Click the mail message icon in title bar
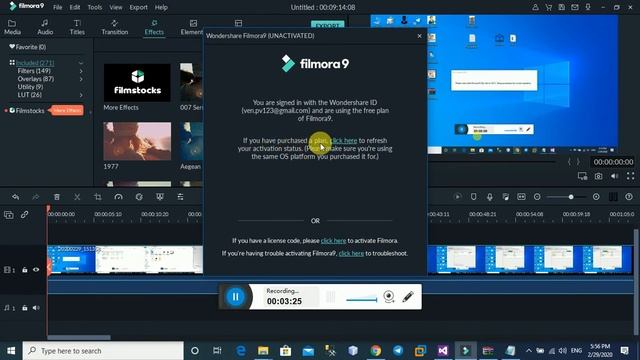Viewport: 640px width, 360px height. tap(575, 7)
